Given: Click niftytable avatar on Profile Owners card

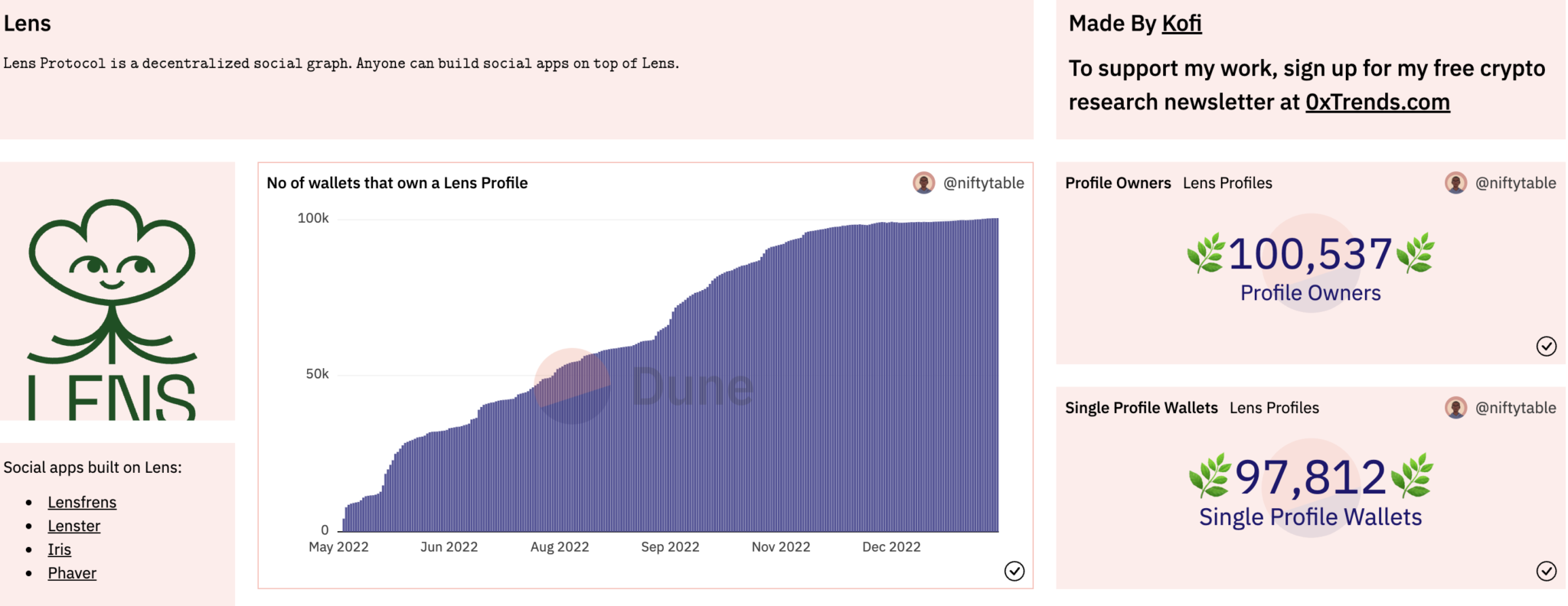Looking at the screenshot, I should coord(1455,183).
